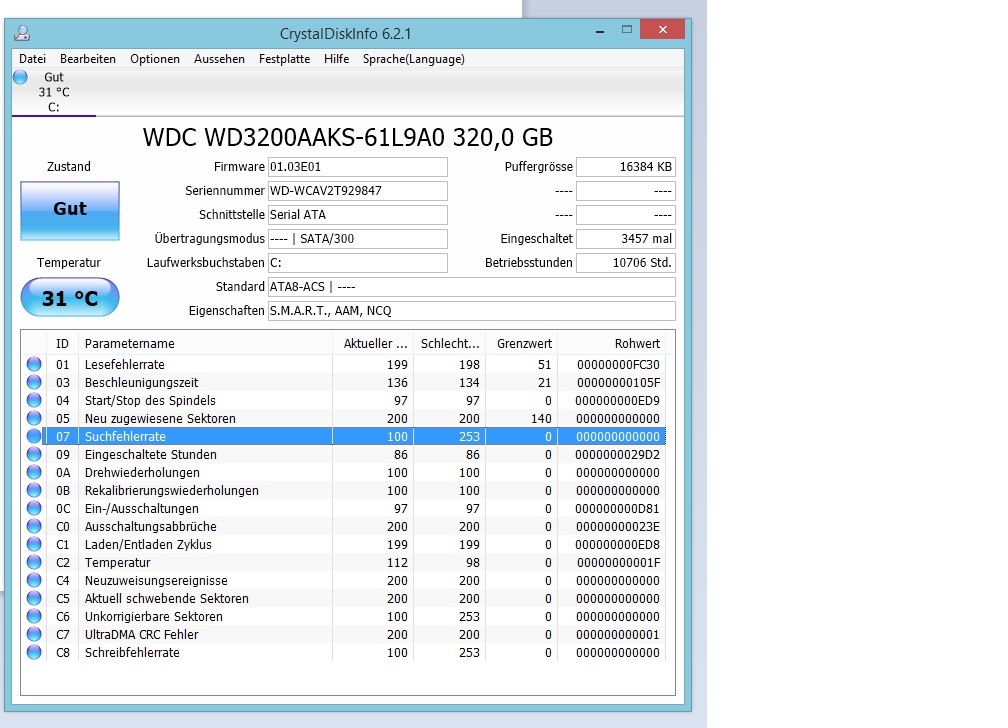Screen dimensions: 1008x728
Task: Click the status icon of Eingeschaltete Stunden
Action: tap(34, 455)
